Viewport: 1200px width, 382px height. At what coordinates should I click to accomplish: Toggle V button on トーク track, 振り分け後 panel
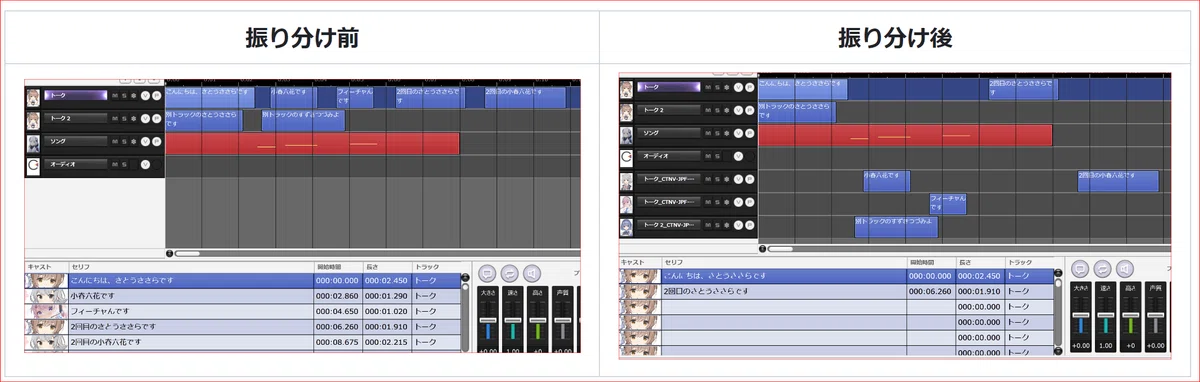pos(738,87)
